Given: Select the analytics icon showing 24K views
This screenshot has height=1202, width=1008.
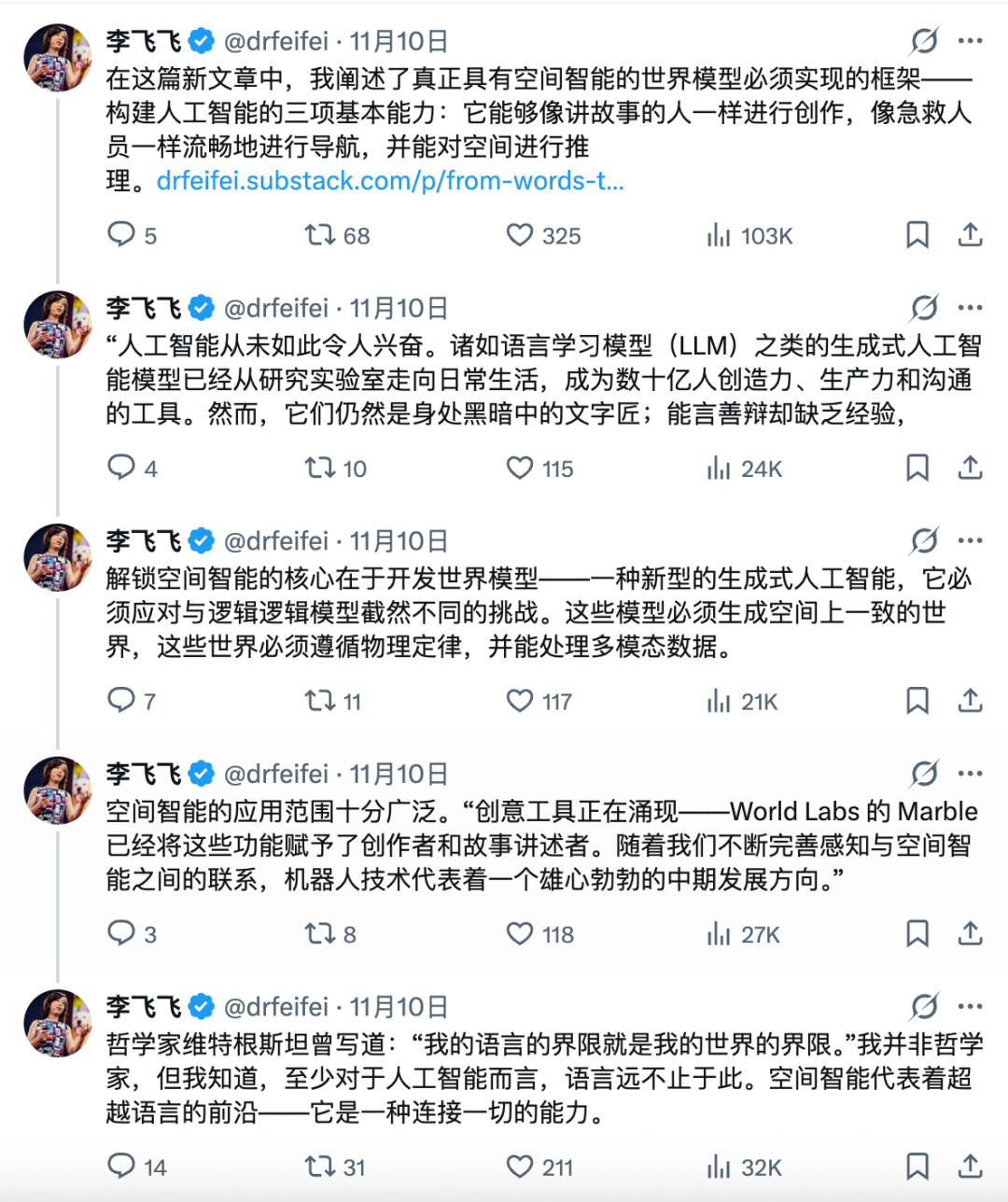Looking at the screenshot, I should [719, 469].
